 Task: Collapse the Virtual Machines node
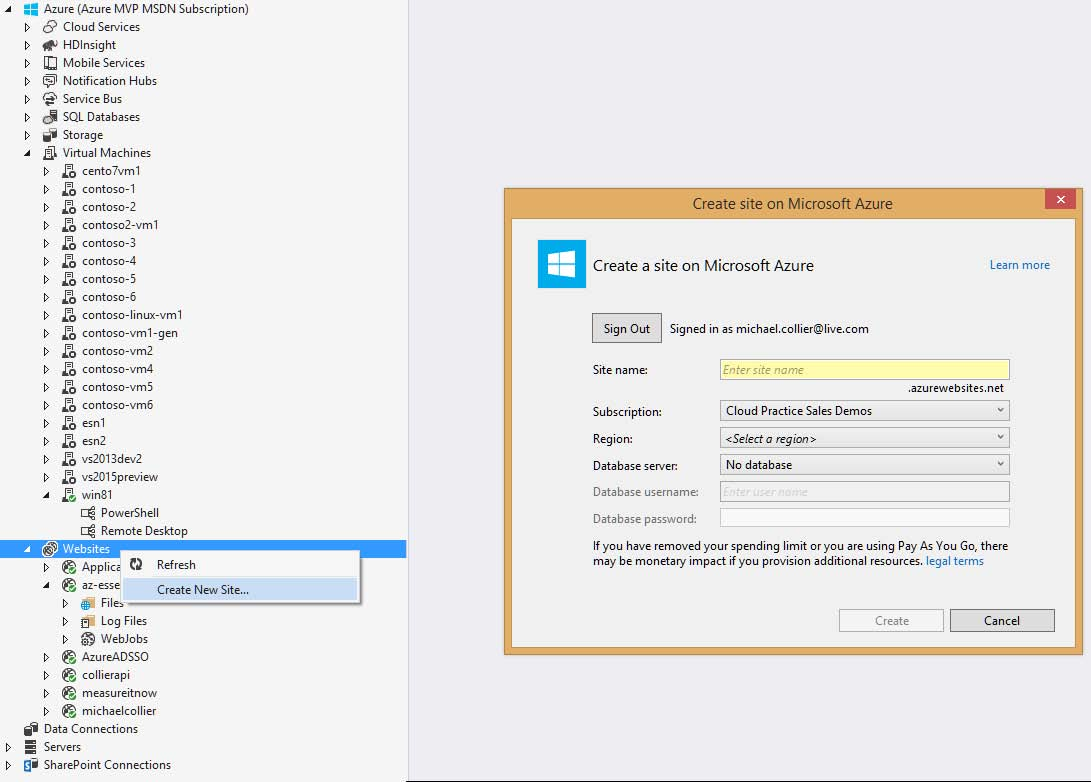28,153
